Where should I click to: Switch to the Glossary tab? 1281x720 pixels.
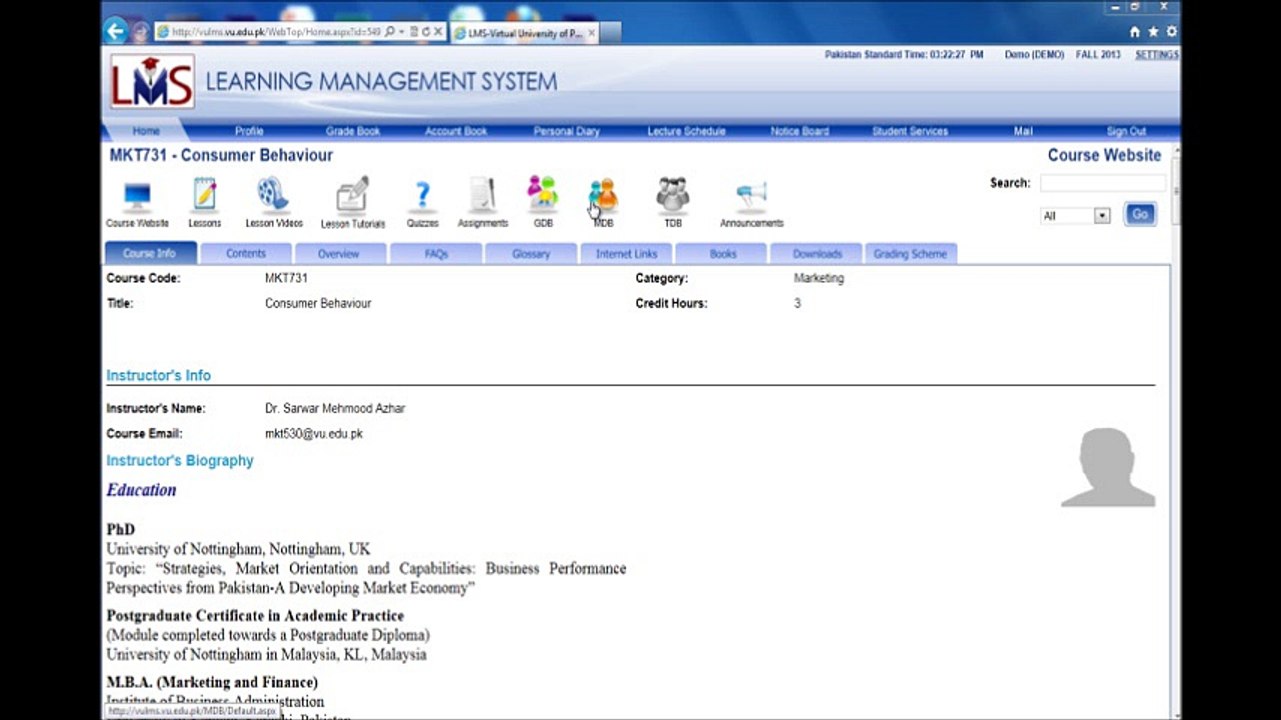pos(531,254)
